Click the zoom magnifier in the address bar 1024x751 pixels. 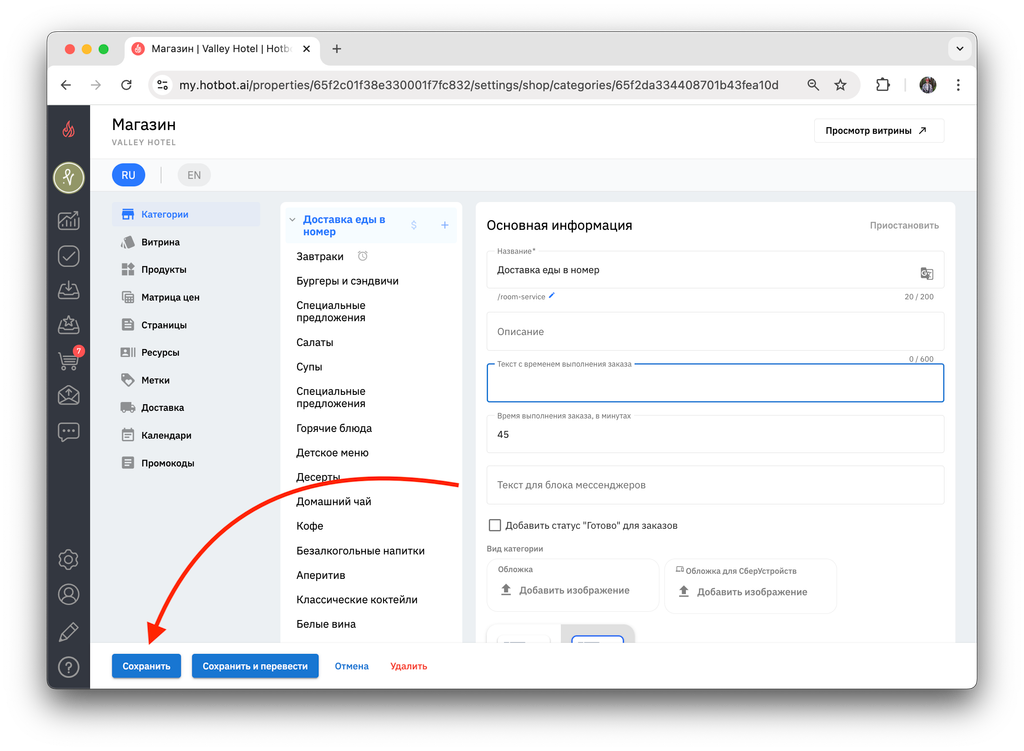[813, 85]
